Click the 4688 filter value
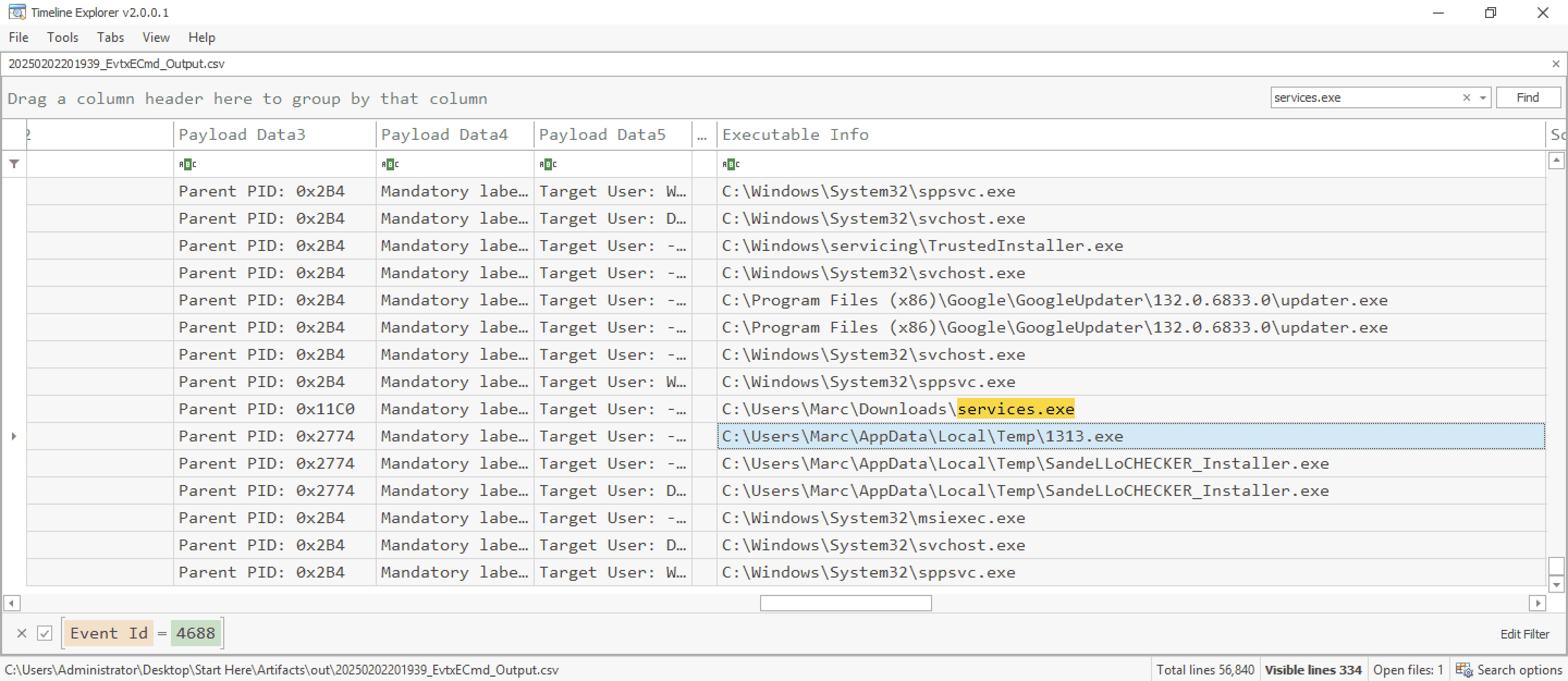Image resolution: width=1568 pixels, height=681 pixels. point(195,633)
